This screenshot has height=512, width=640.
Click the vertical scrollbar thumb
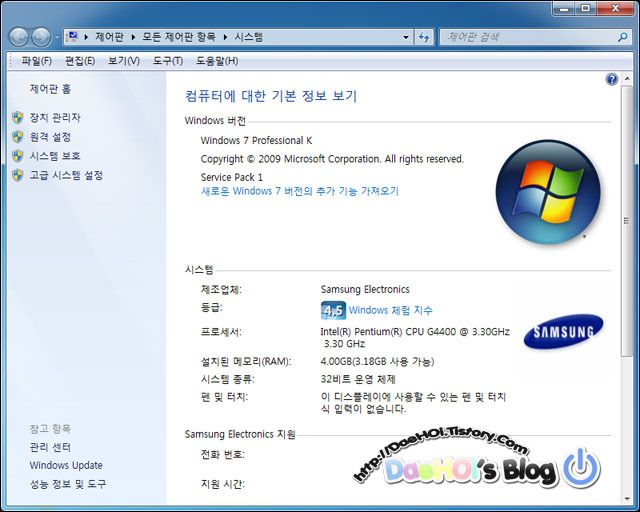pos(627,220)
